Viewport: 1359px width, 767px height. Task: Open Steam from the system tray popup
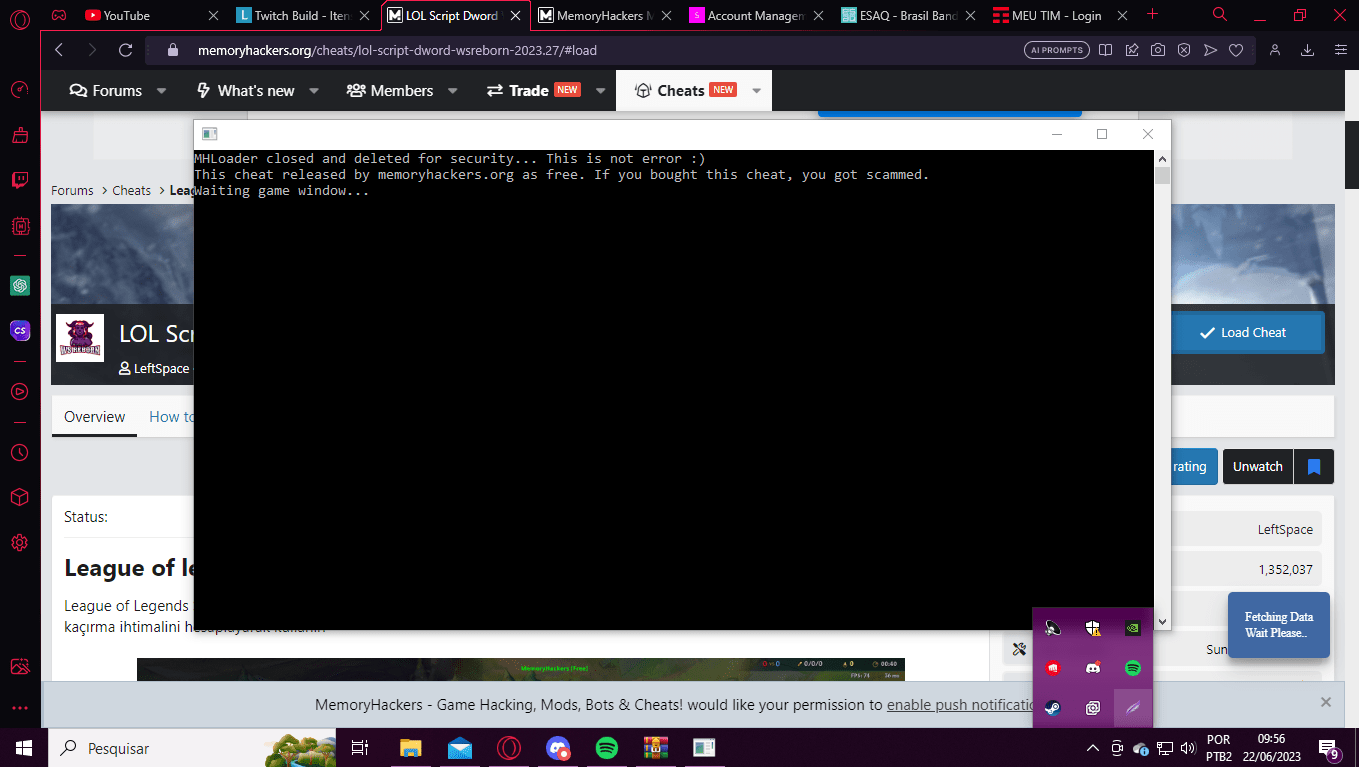[x=1053, y=707]
